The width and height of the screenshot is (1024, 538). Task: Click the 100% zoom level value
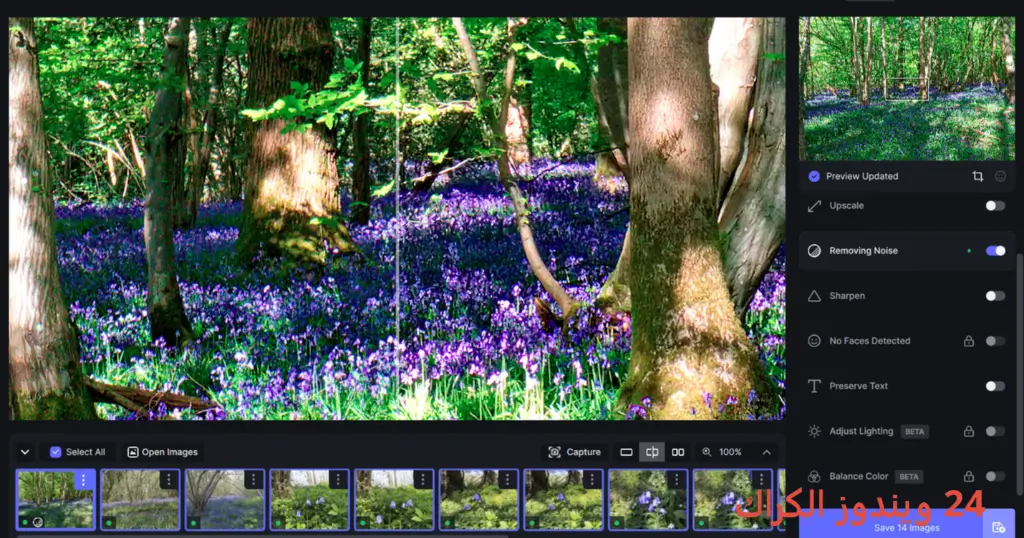pos(730,452)
